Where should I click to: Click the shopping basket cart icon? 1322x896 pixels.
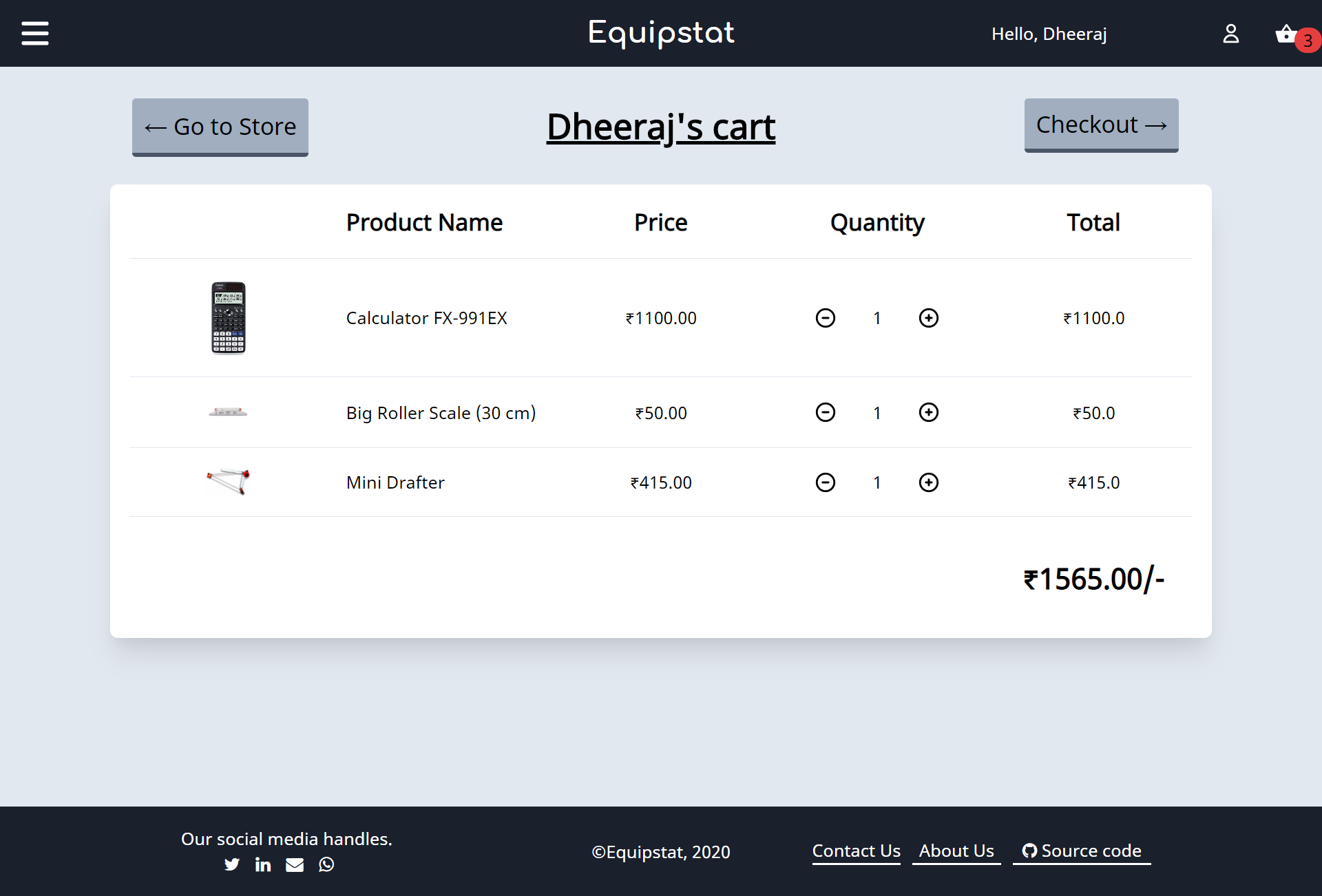pos(1286,34)
